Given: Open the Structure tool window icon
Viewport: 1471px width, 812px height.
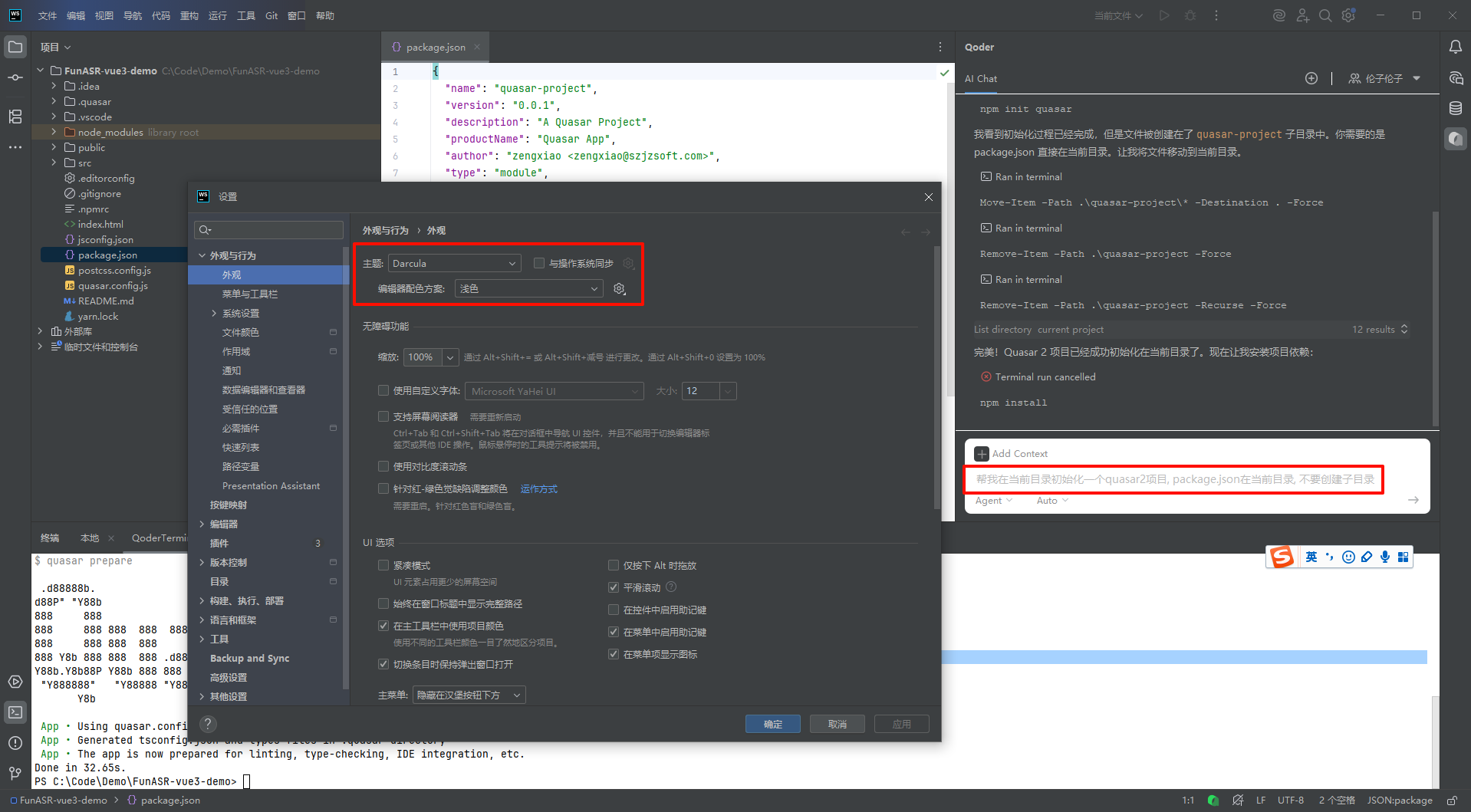Looking at the screenshot, I should pos(15,117).
